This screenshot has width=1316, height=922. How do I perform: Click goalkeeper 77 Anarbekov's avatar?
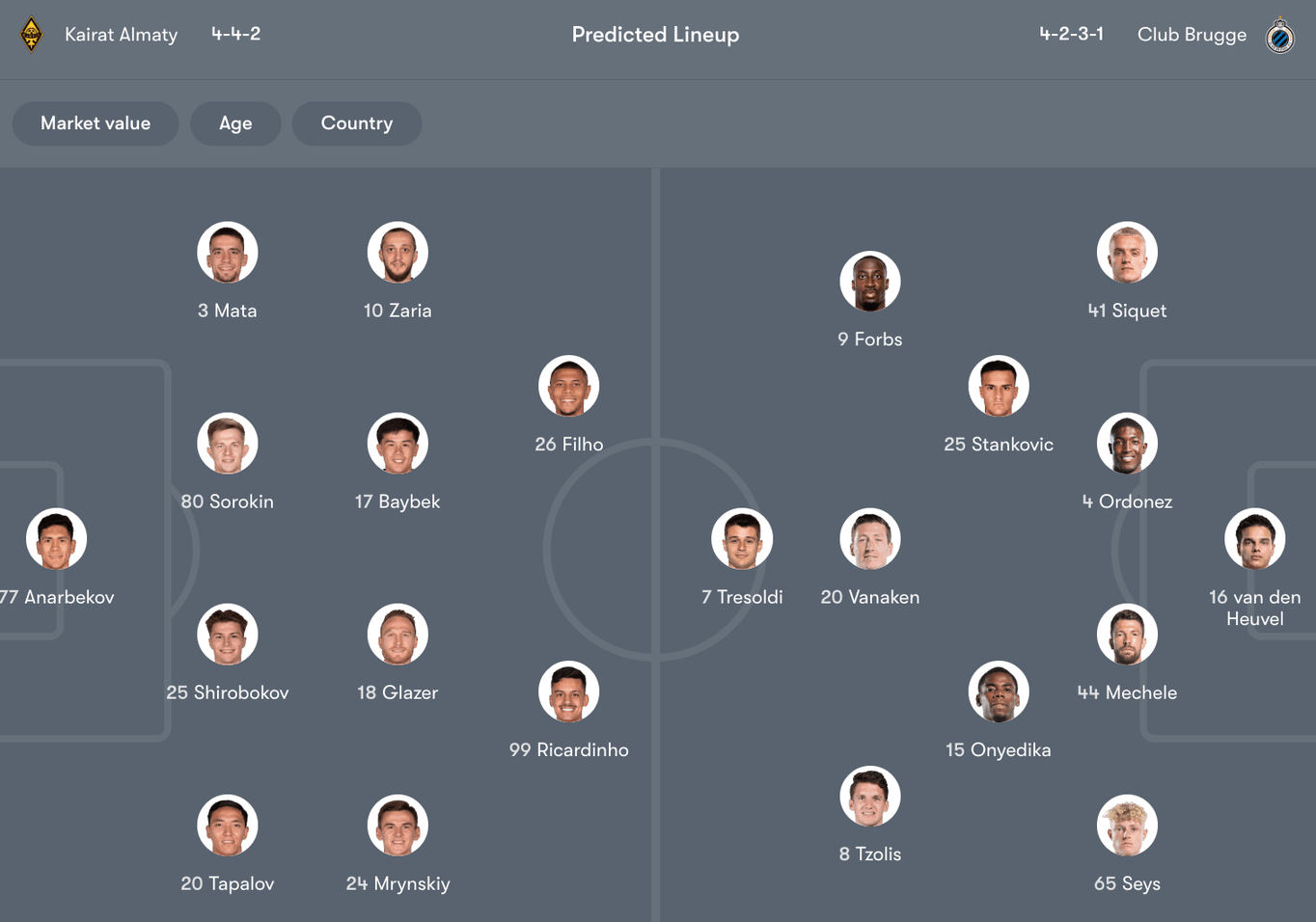(x=57, y=539)
